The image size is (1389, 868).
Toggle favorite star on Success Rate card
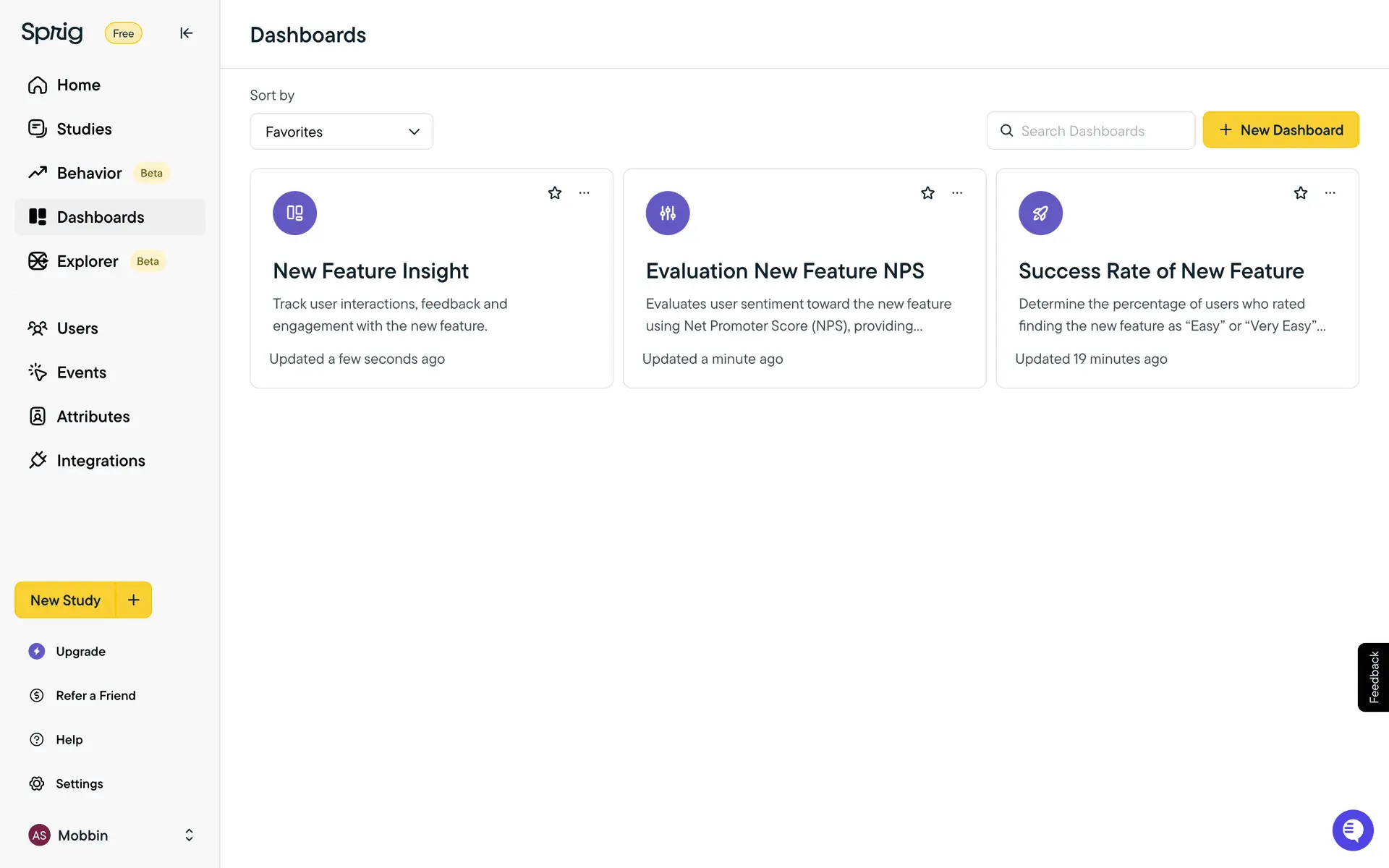point(1301,193)
